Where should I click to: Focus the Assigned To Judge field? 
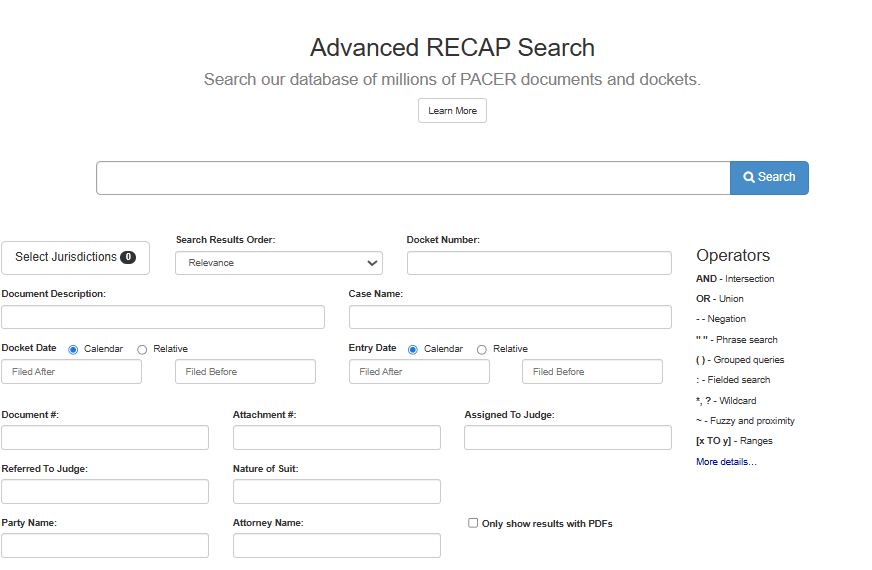click(x=568, y=438)
